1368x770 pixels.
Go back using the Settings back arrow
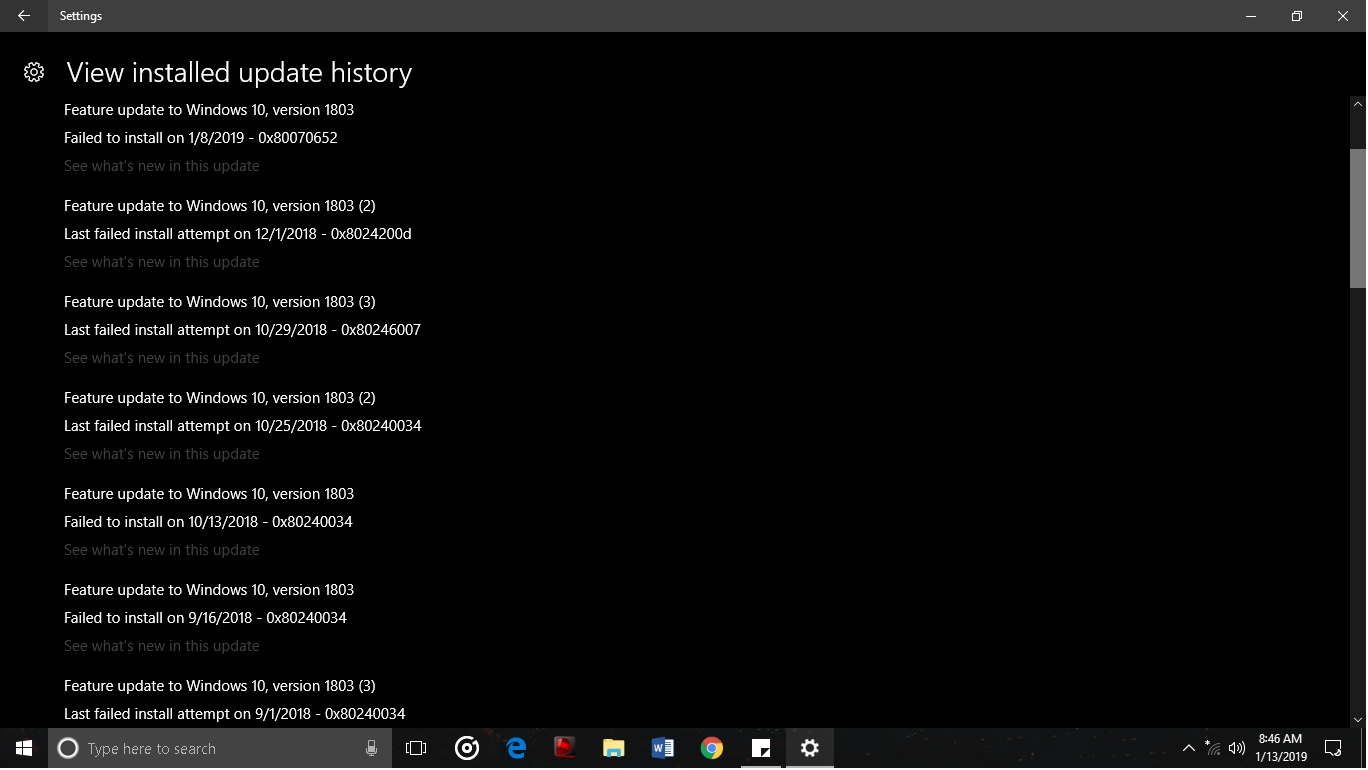[x=23, y=16]
